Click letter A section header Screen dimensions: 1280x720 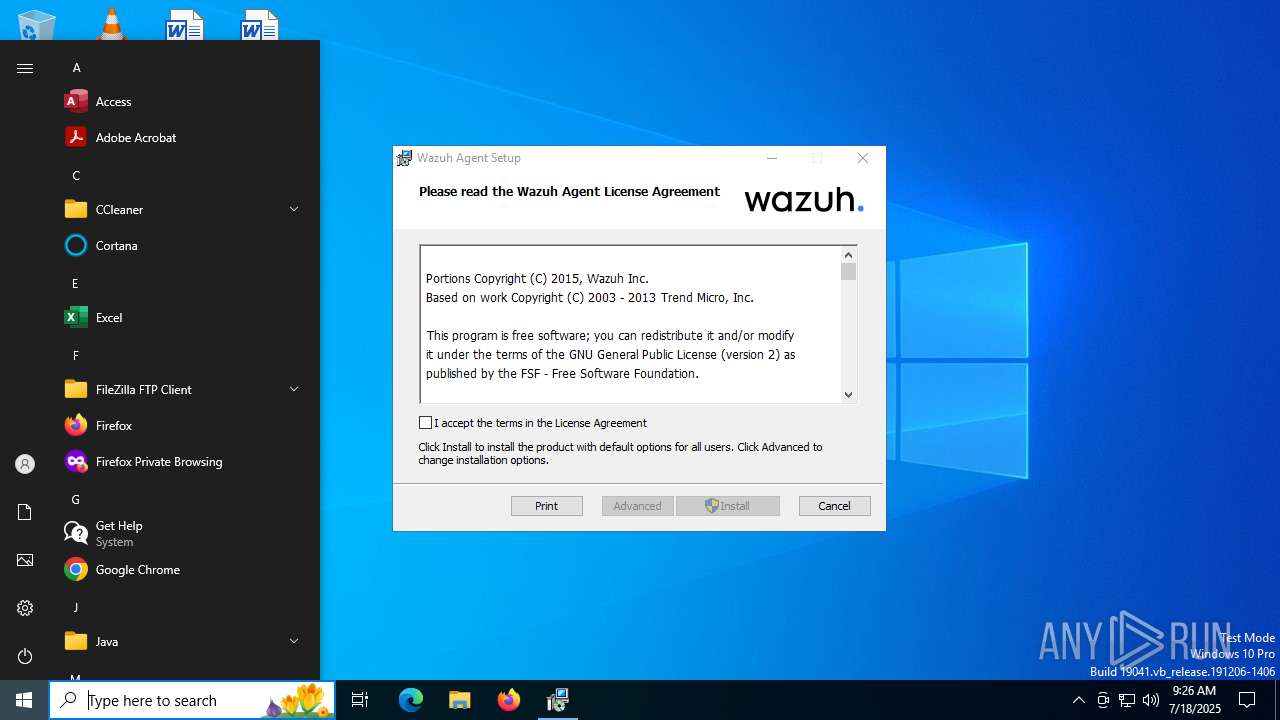(x=76, y=68)
